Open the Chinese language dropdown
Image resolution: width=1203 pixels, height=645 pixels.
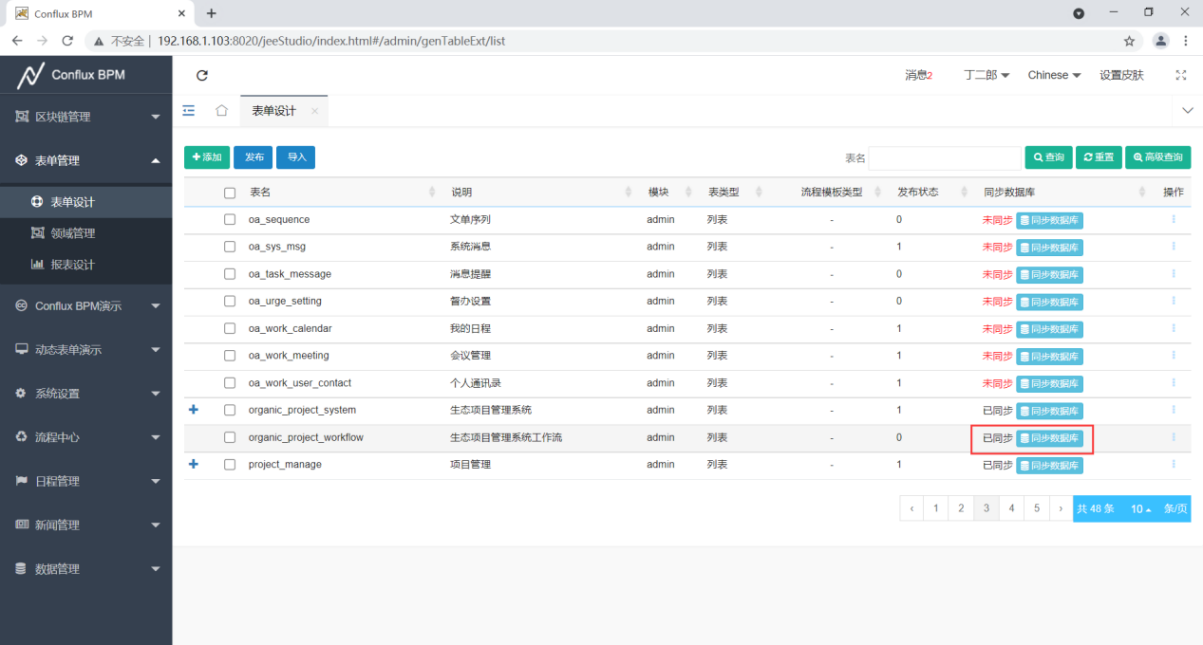coord(1054,75)
